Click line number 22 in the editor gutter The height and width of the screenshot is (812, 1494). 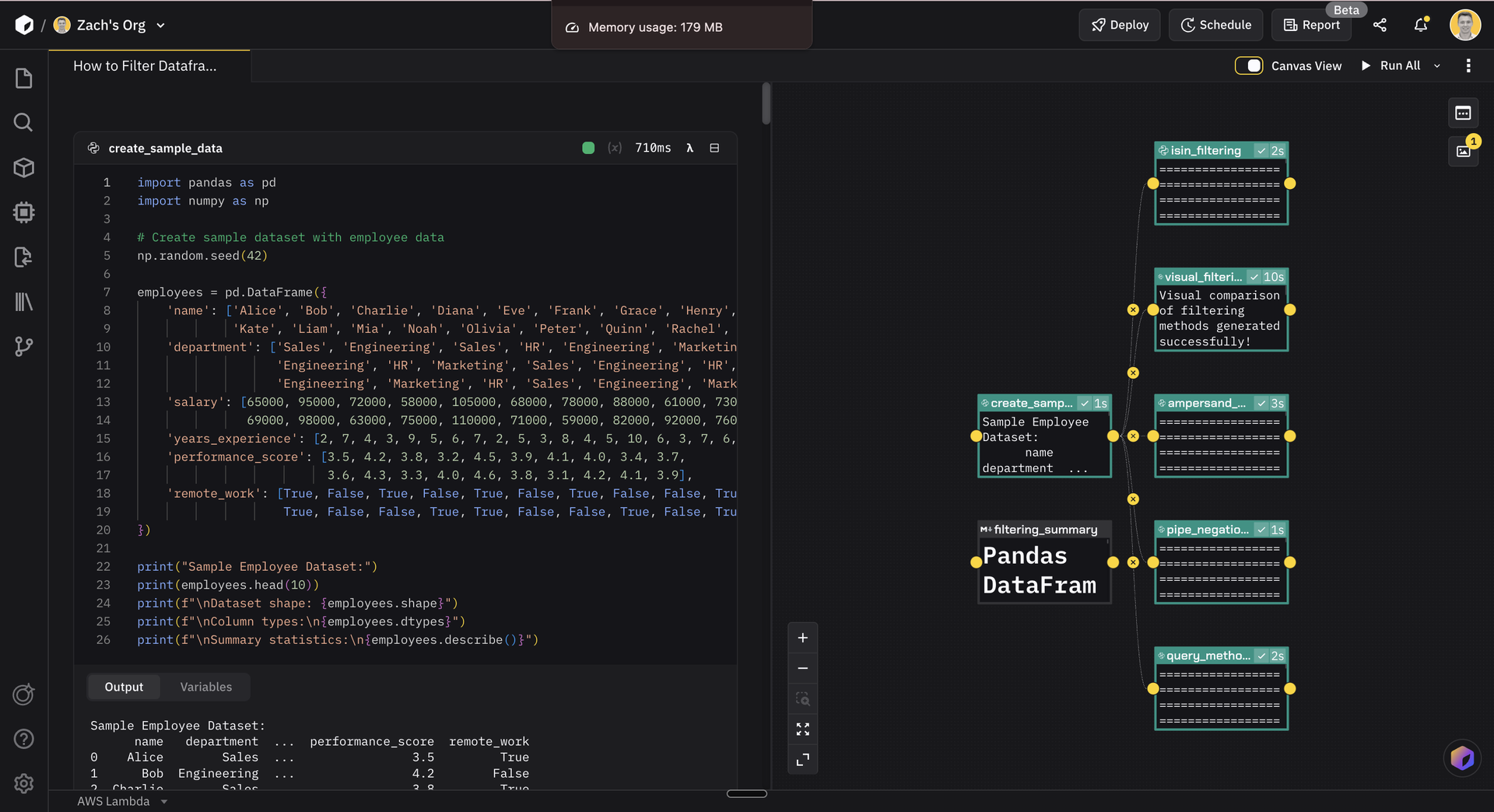coord(103,566)
